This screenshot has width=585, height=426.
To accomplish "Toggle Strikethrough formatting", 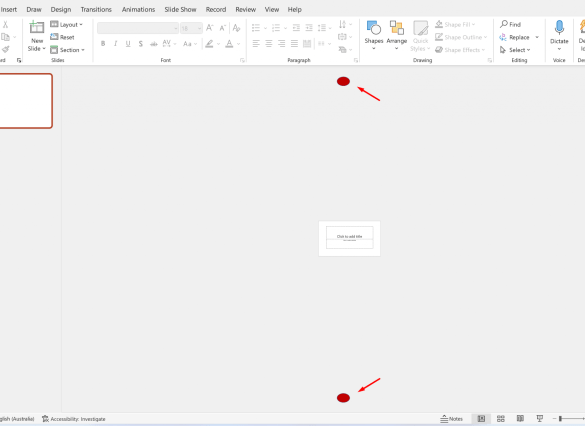I will 153,44.
